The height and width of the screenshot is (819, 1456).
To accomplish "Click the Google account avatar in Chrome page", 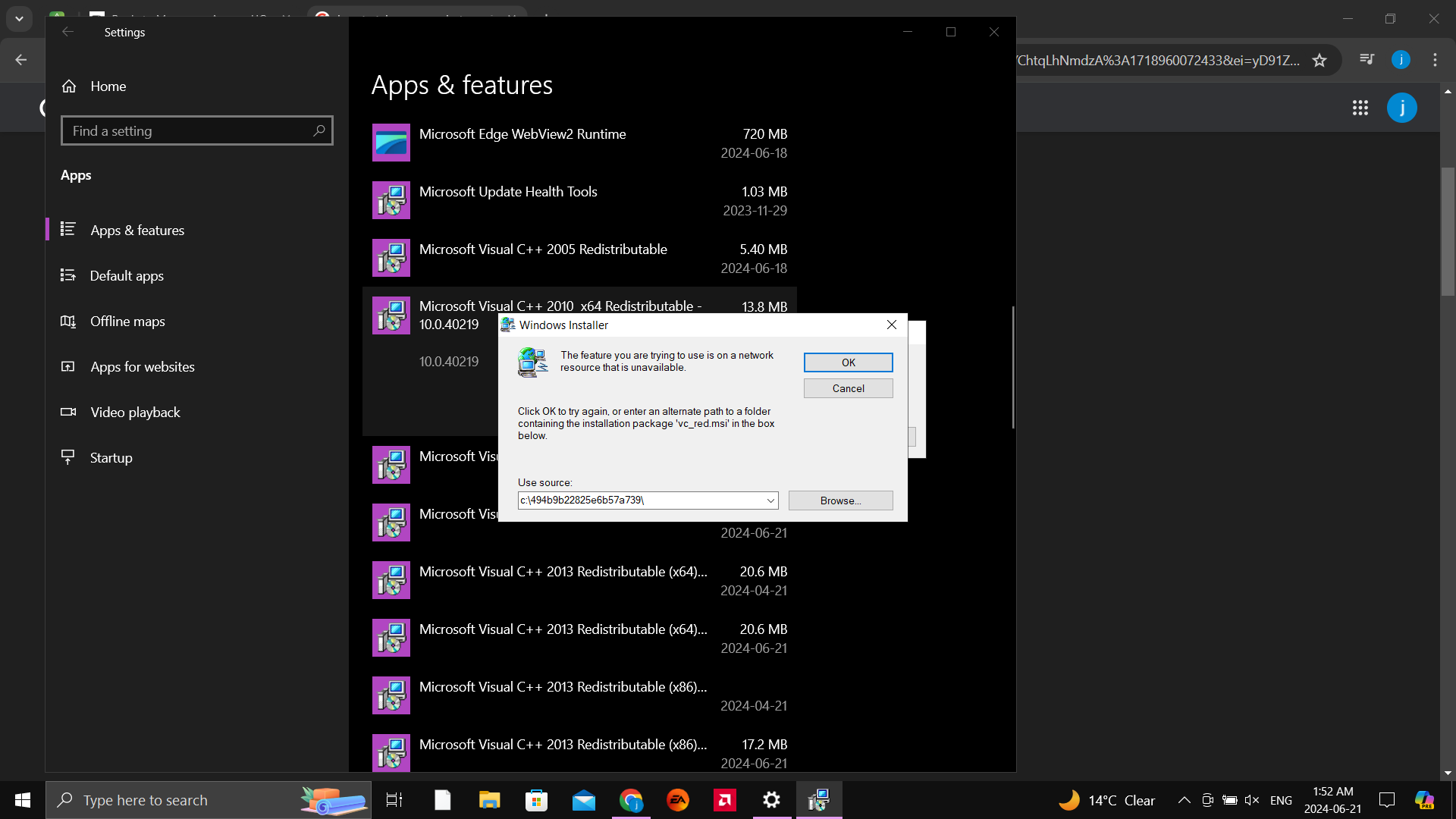I will 1401,108.
